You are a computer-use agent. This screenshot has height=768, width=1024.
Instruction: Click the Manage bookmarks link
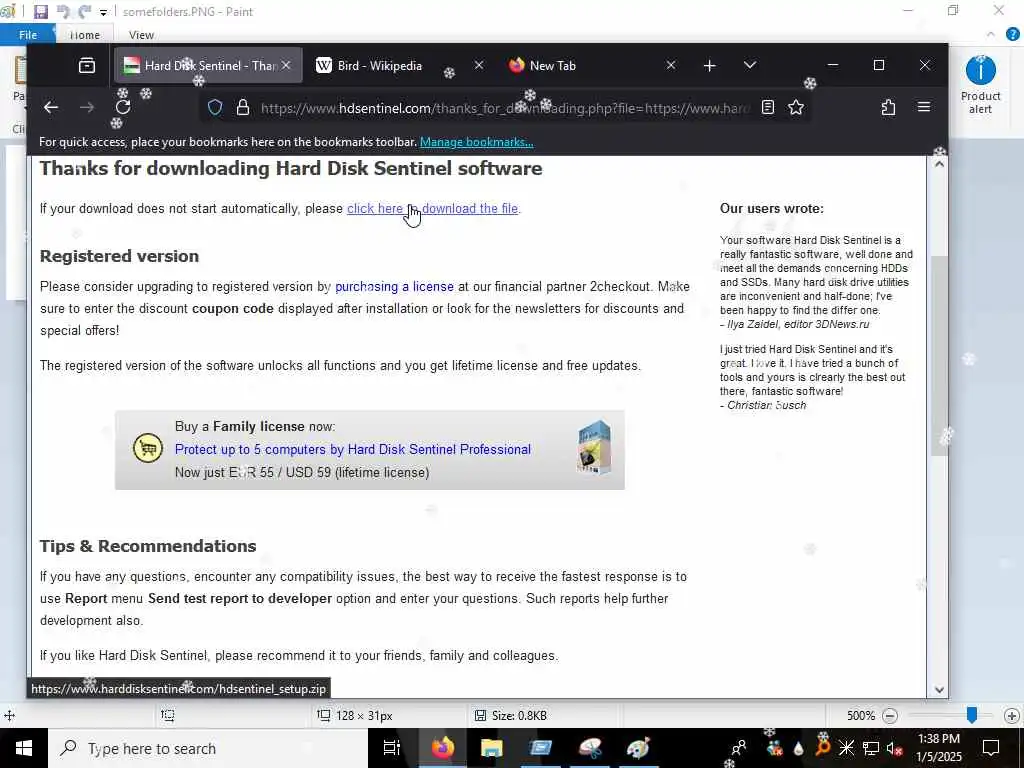click(476, 142)
